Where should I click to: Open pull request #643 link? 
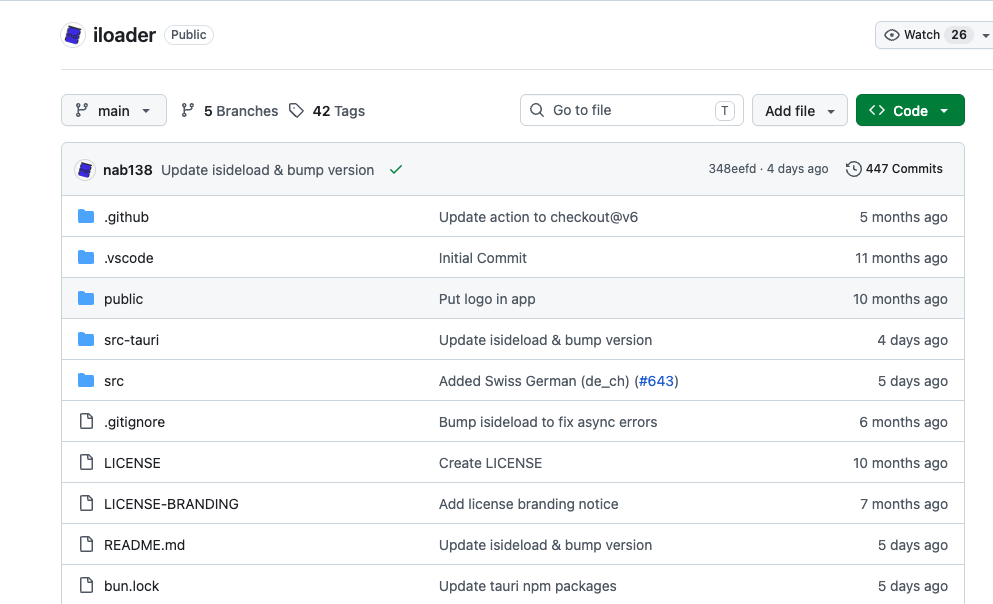[656, 381]
